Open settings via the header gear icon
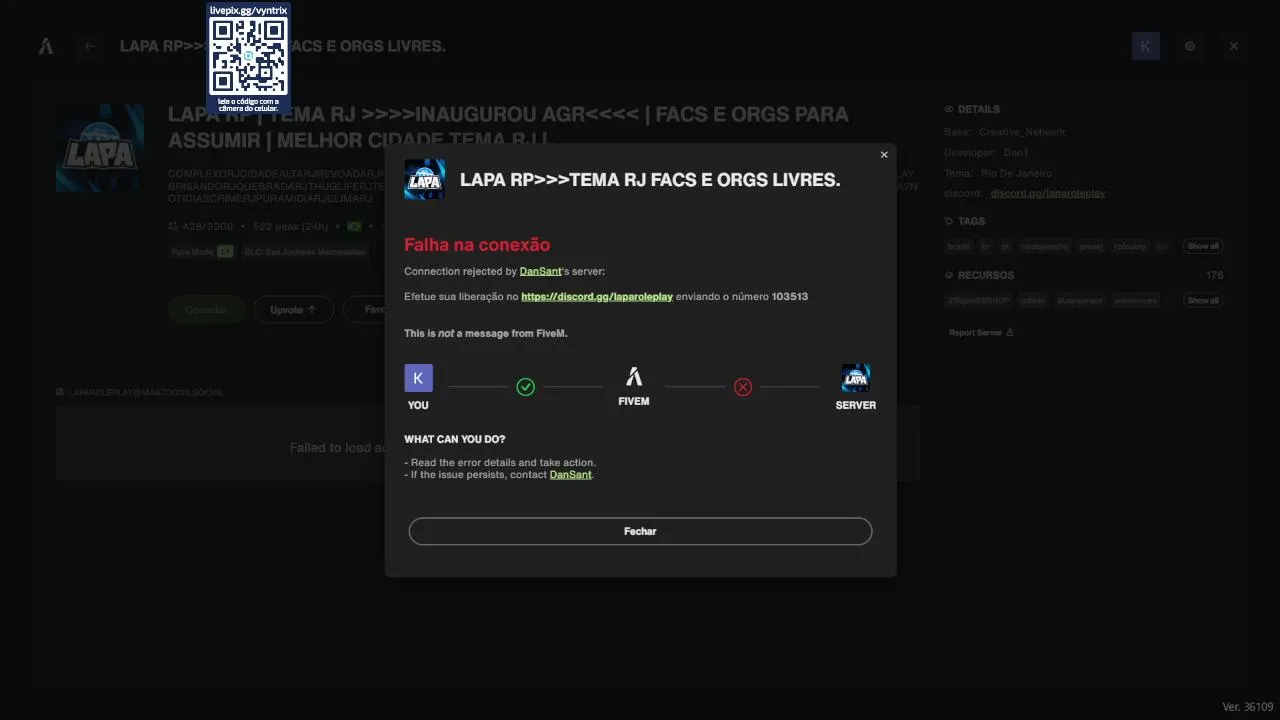This screenshot has height=720, width=1280. [1190, 46]
